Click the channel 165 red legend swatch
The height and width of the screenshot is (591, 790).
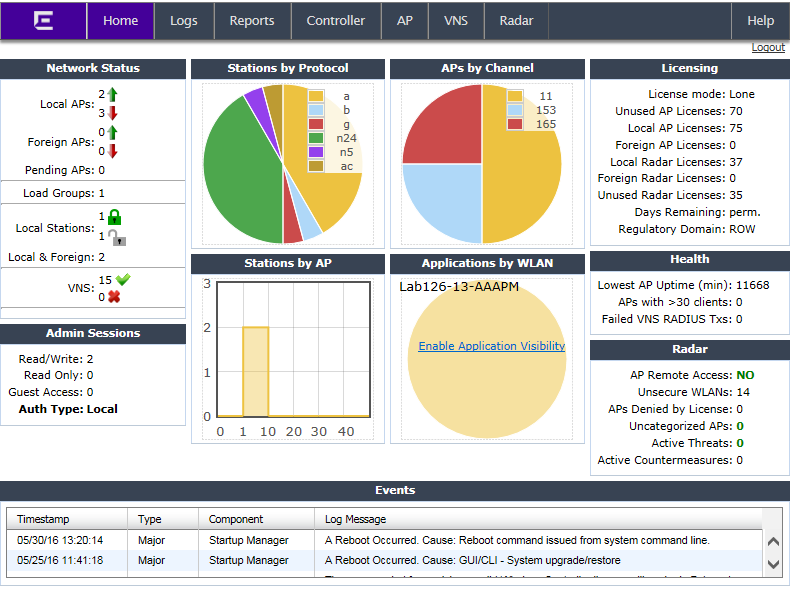pyautogui.click(x=515, y=124)
